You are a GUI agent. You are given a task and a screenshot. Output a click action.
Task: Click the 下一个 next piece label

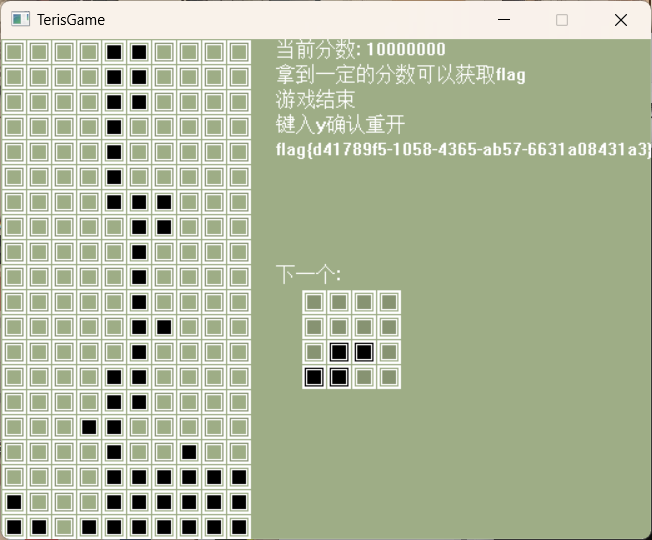pyautogui.click(x=308, y=274)
